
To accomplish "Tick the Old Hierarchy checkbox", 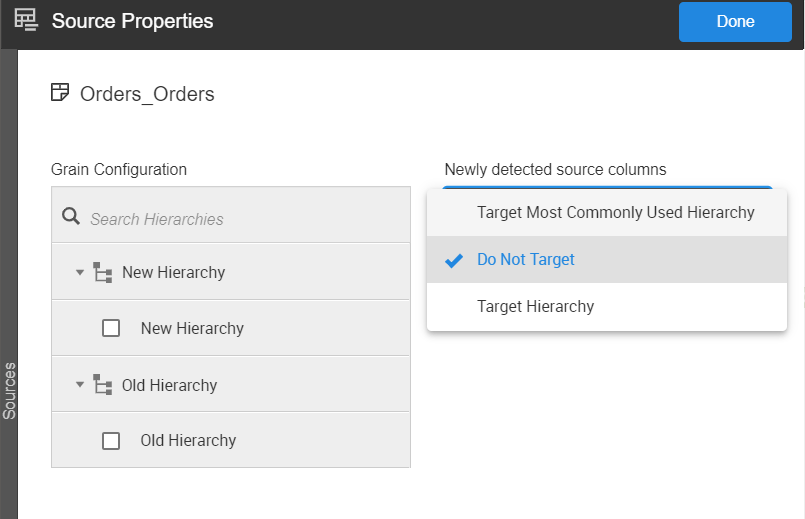I will [x=112, y=441].
